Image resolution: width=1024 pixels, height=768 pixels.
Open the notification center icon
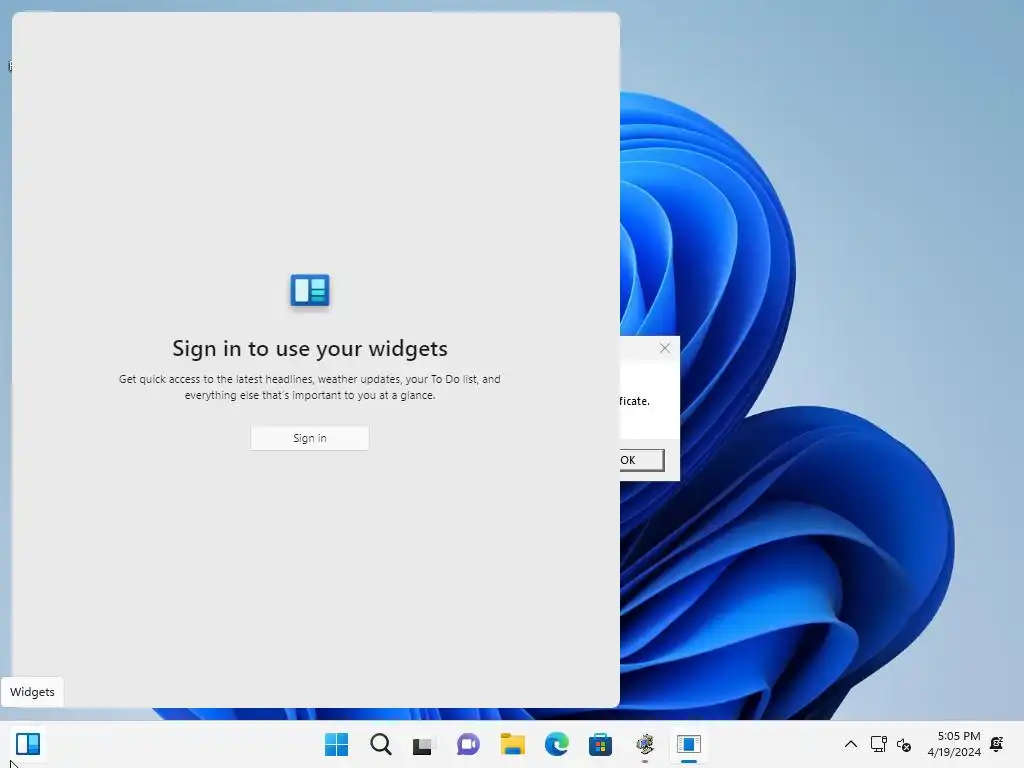(997, 743)
